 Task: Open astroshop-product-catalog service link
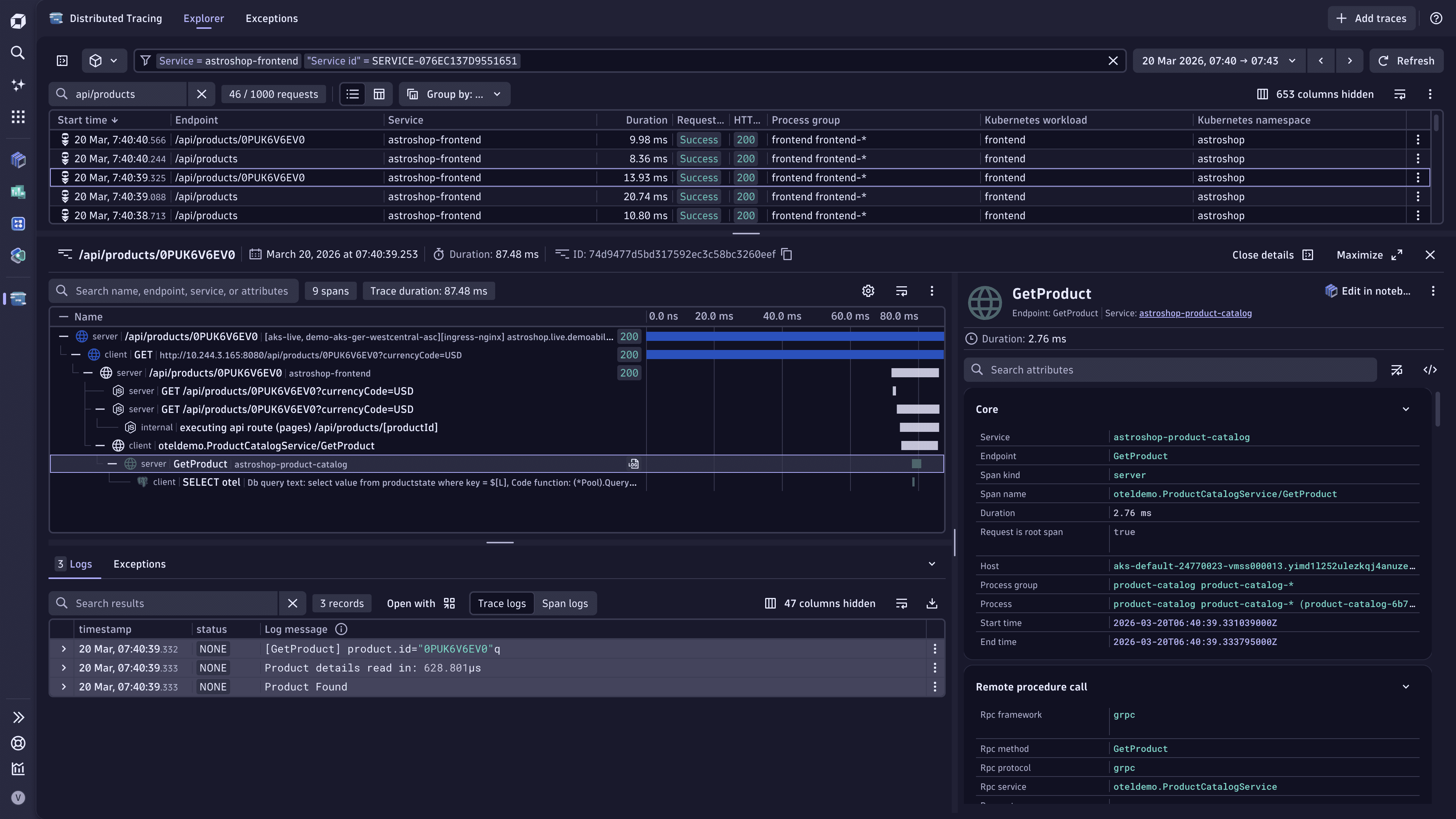pos(1195,314)
